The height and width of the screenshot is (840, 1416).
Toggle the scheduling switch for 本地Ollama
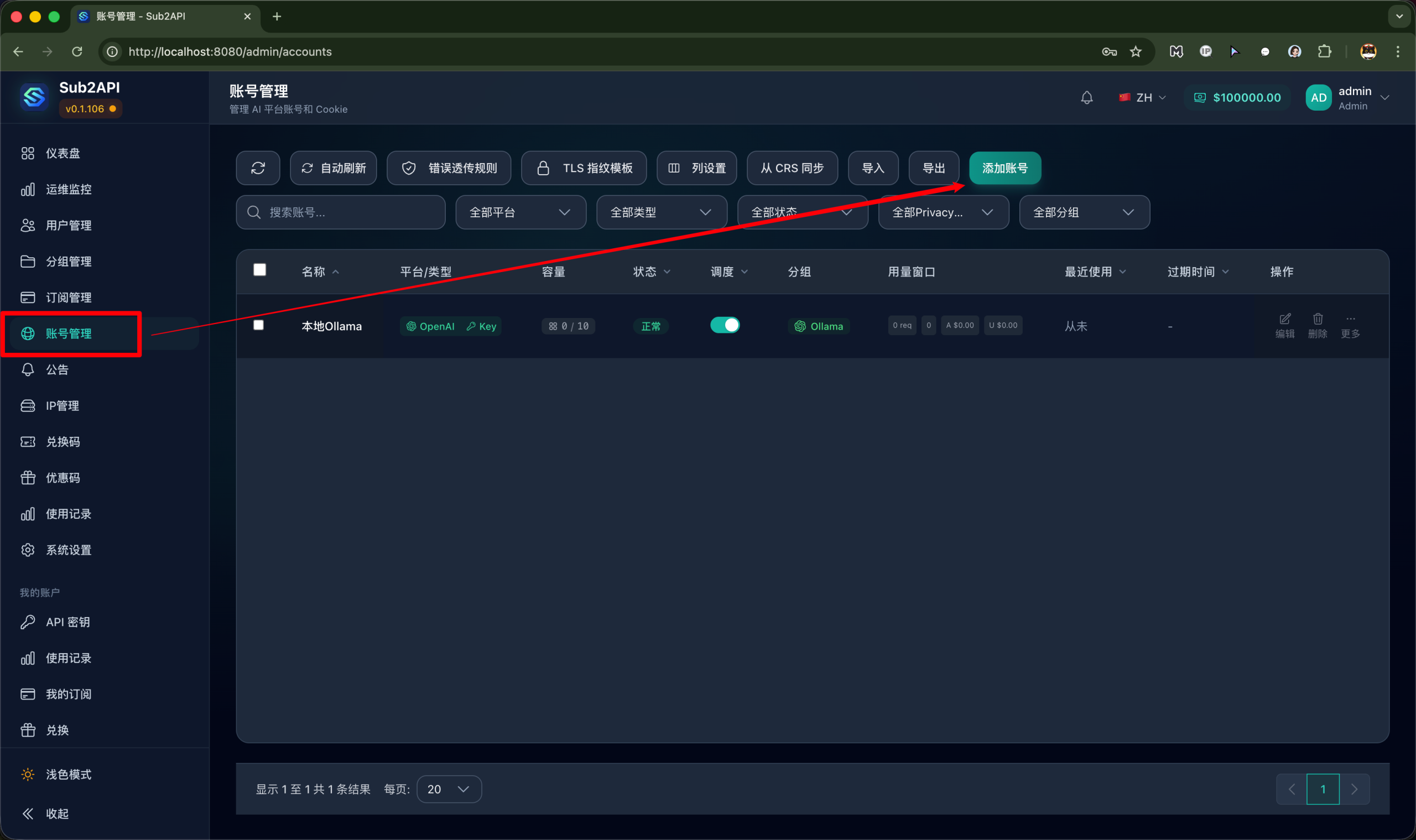[x=724, y=325]
